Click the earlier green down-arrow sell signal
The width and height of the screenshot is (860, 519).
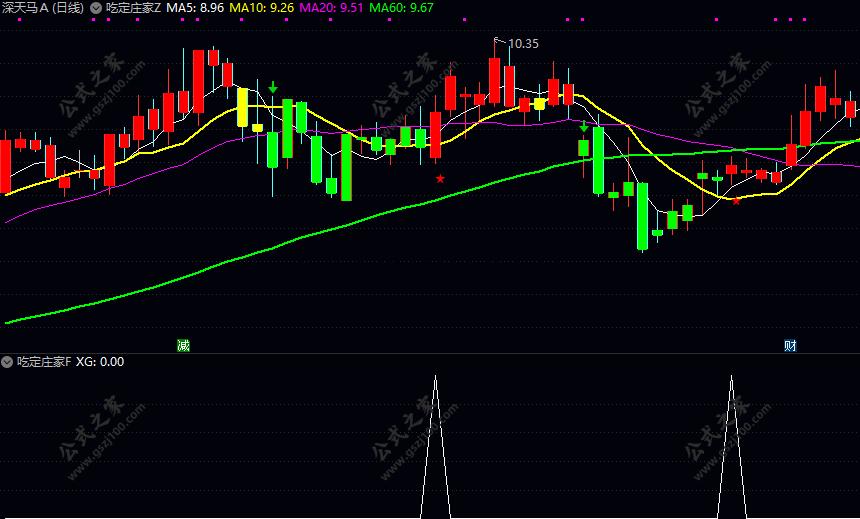click(x=273, y=87)
